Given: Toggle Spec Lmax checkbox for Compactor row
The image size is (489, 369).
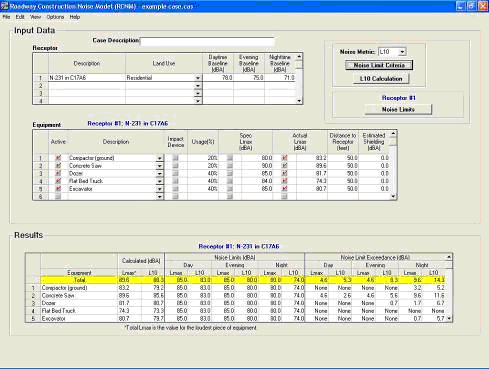Looking at the screenshot, I should (230, 158).
